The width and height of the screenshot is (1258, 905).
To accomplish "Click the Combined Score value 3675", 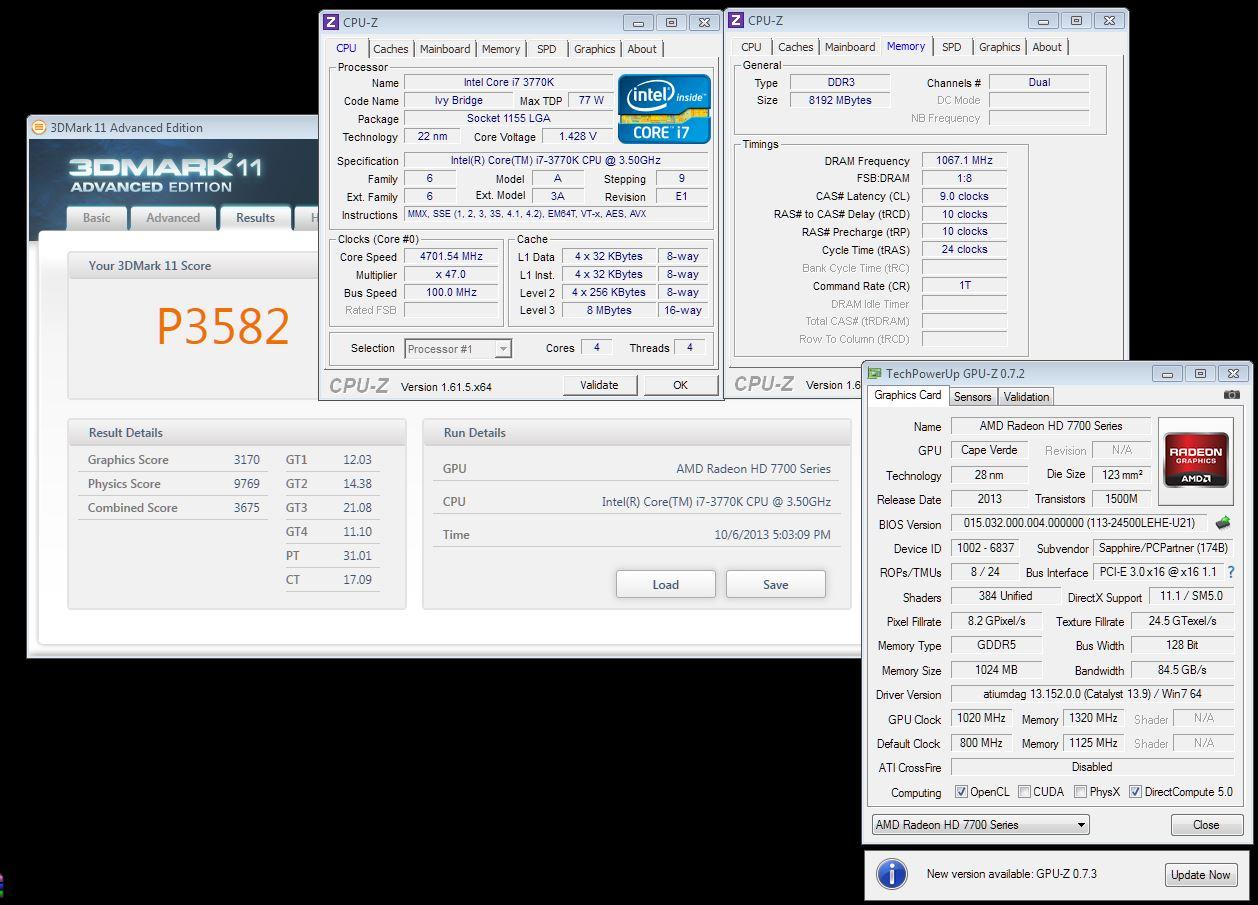I will pyautogui.click(x=247, y=508).
